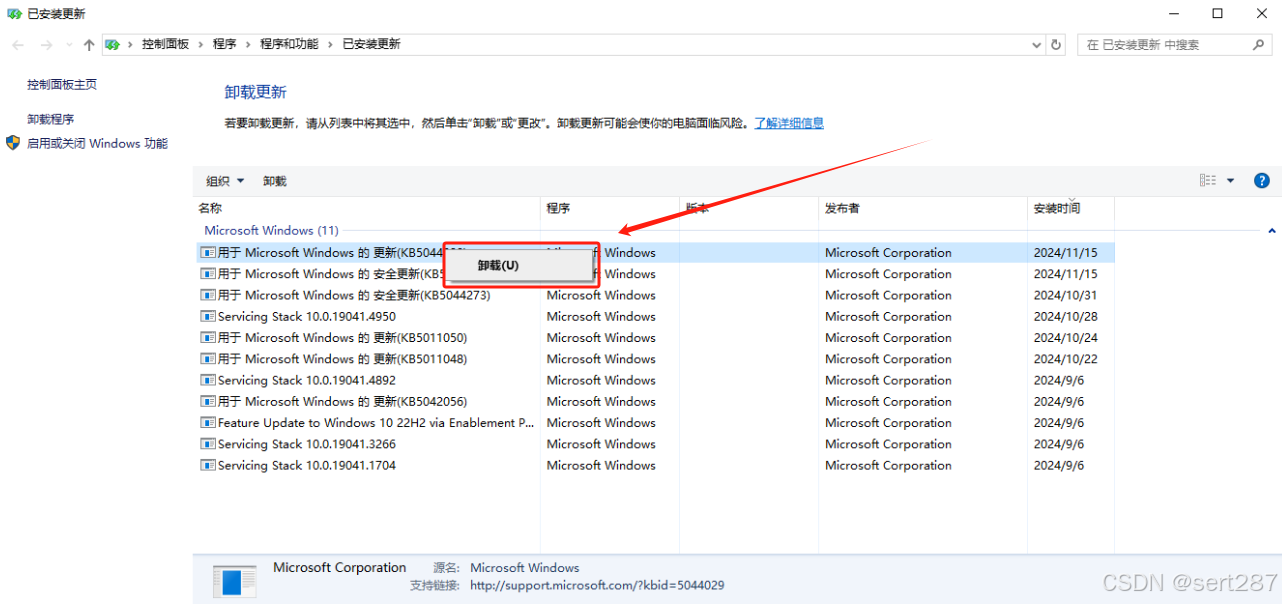Viewport: 1282px width, 604px height.
Task: Click the 2024/10/28 install date cell
Action: point(1065,316)
